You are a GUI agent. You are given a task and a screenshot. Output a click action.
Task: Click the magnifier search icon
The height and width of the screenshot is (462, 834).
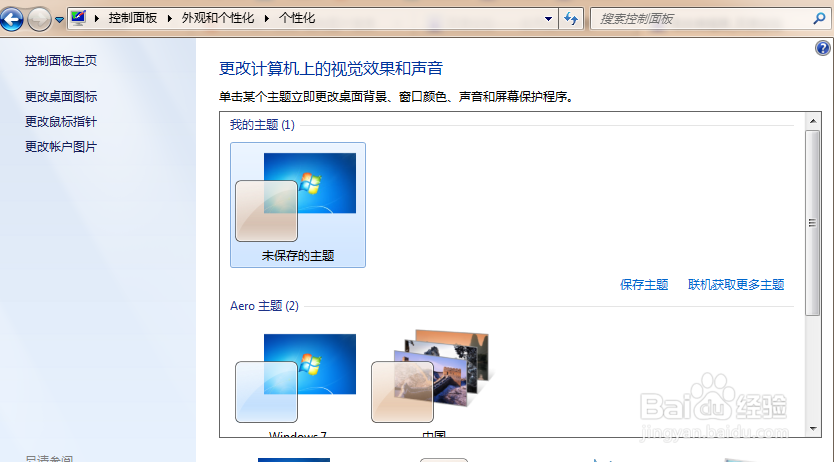tap(819, 19)
